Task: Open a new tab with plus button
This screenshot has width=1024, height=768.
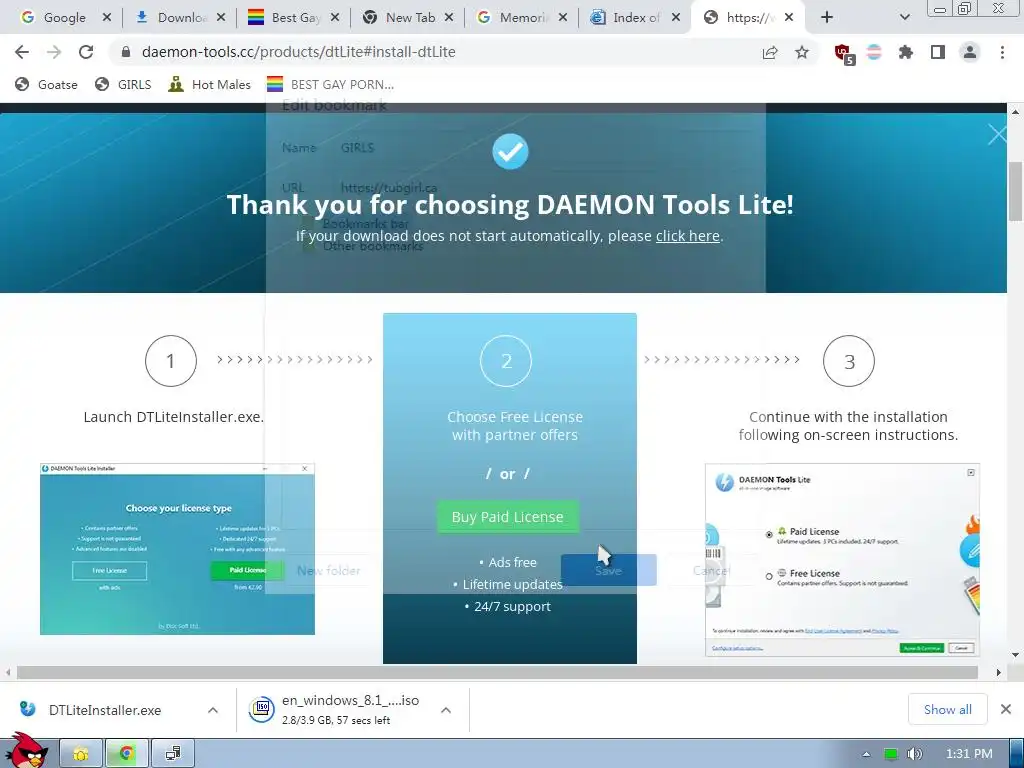Action: [x=827, y=18]
